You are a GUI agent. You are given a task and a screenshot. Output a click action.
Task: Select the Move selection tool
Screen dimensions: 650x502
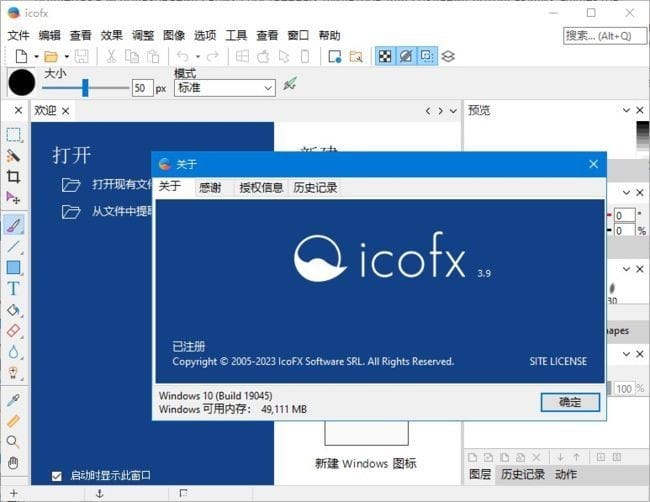point(13,198)
